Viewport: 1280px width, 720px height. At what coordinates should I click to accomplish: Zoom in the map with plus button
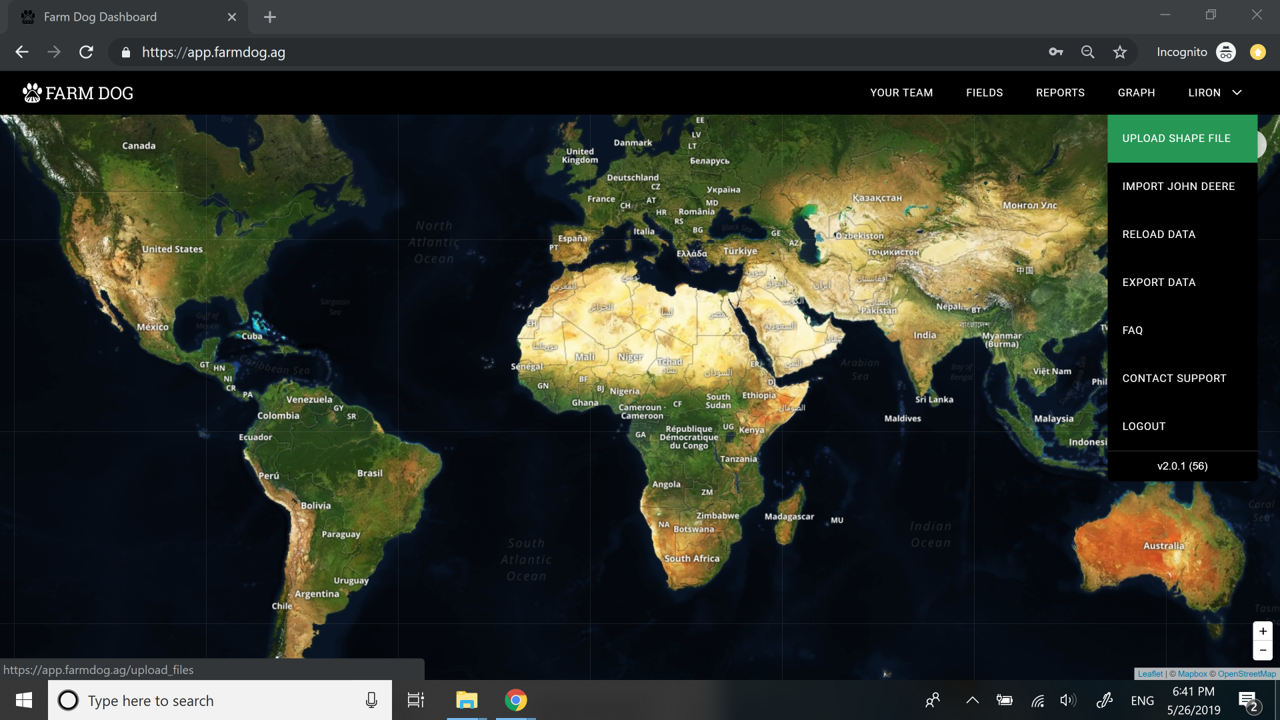point(1263,631)
